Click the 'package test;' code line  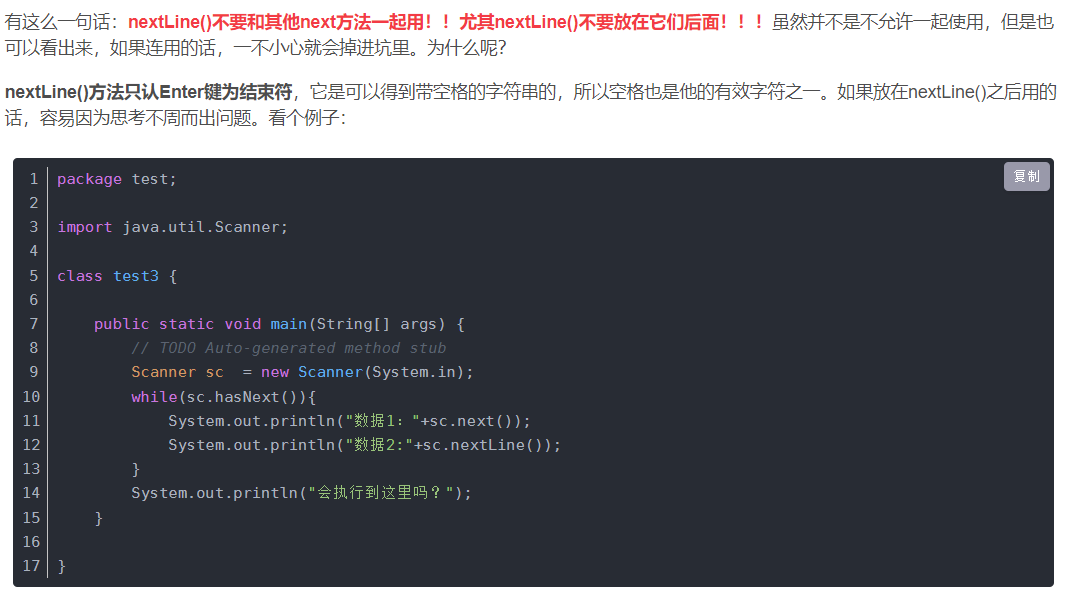116,179
